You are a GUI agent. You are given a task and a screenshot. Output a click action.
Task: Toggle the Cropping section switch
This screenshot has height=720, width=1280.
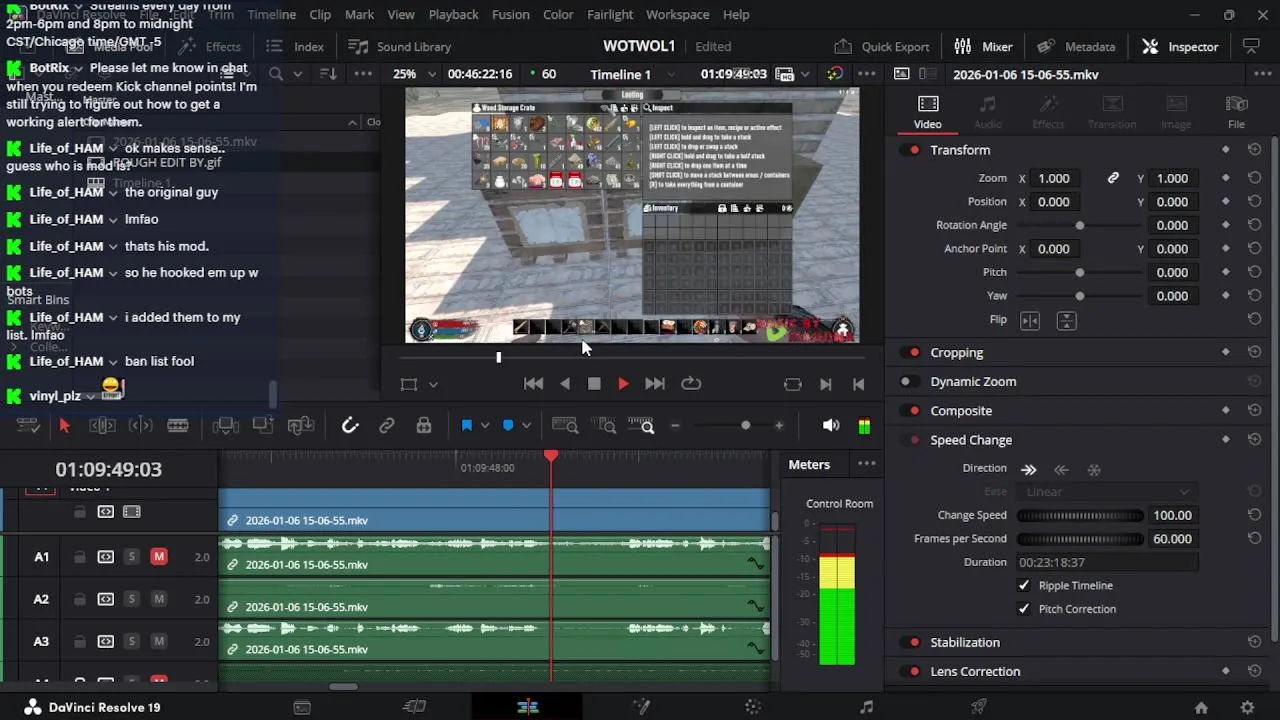tap(910, 353)
